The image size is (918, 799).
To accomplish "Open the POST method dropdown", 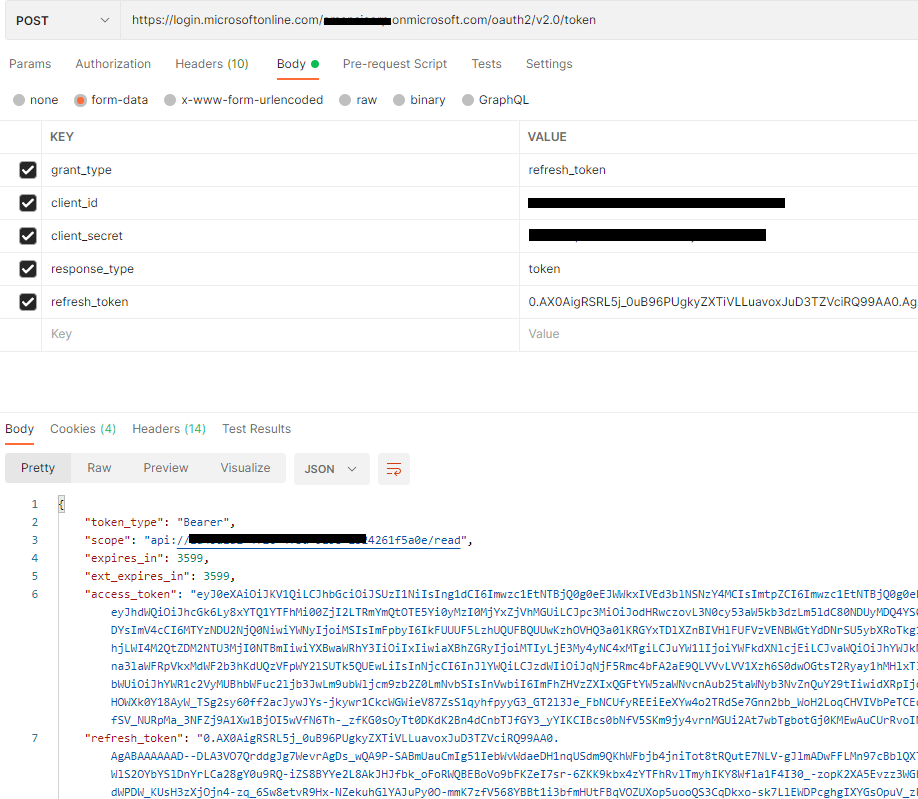I will click(60, 20).
